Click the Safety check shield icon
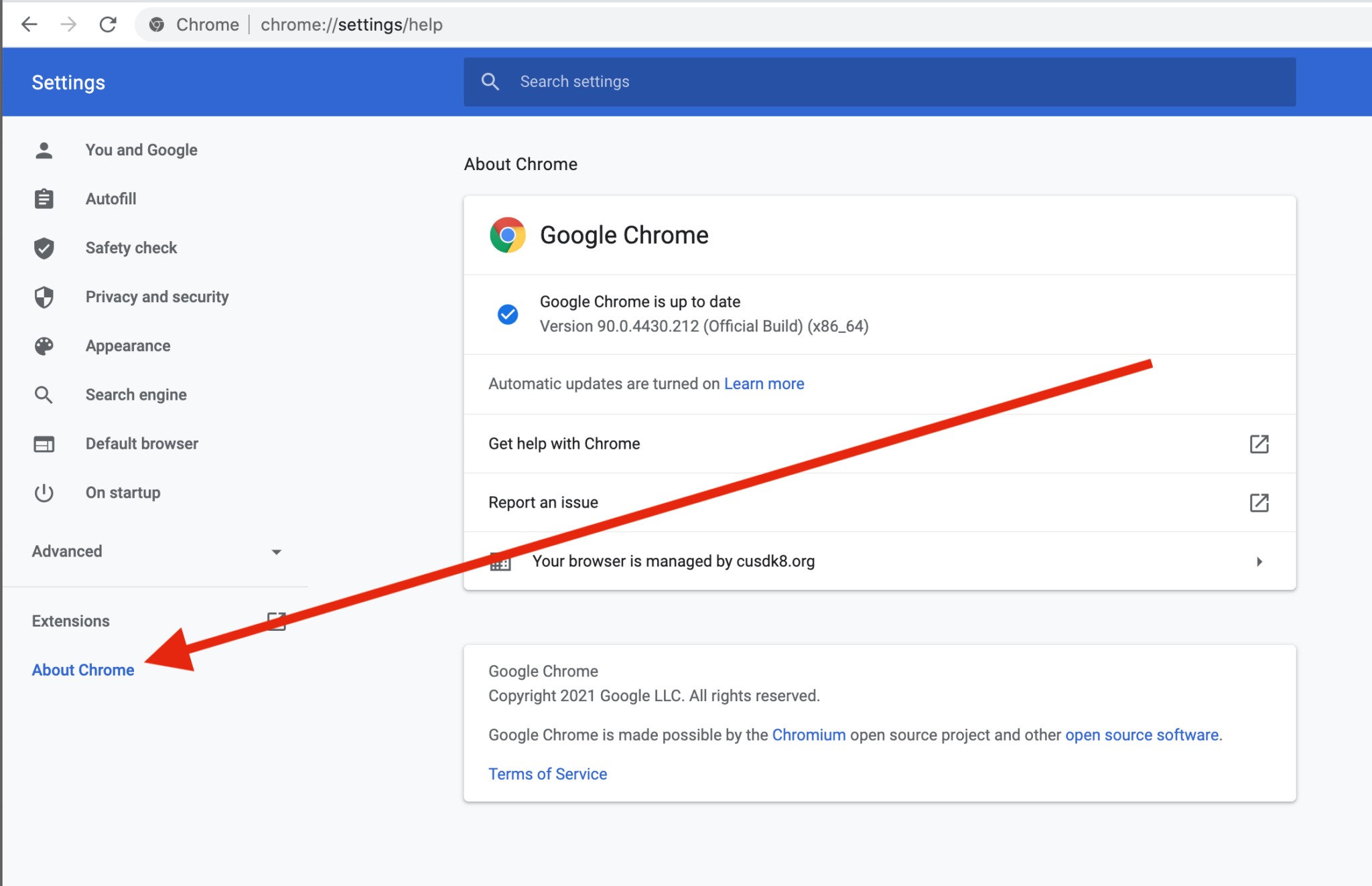Screen dimensions: 1372x886 pos(44,248)
